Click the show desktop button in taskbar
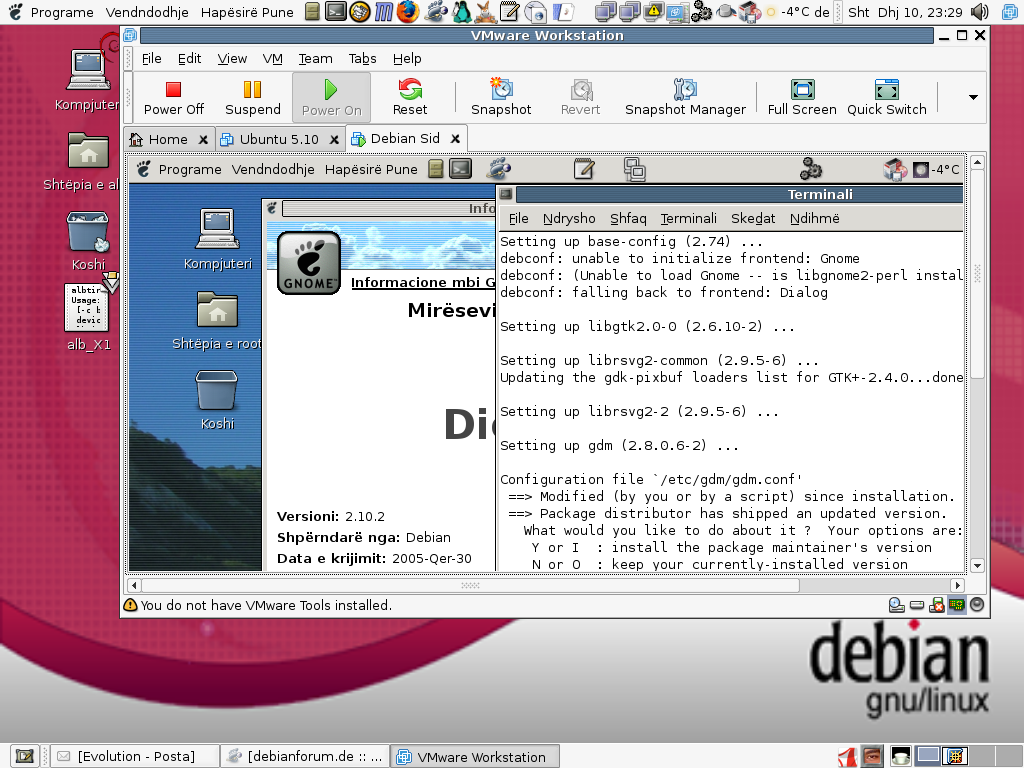The width and height of the screenshot is (1024, 768). [25, 756]
